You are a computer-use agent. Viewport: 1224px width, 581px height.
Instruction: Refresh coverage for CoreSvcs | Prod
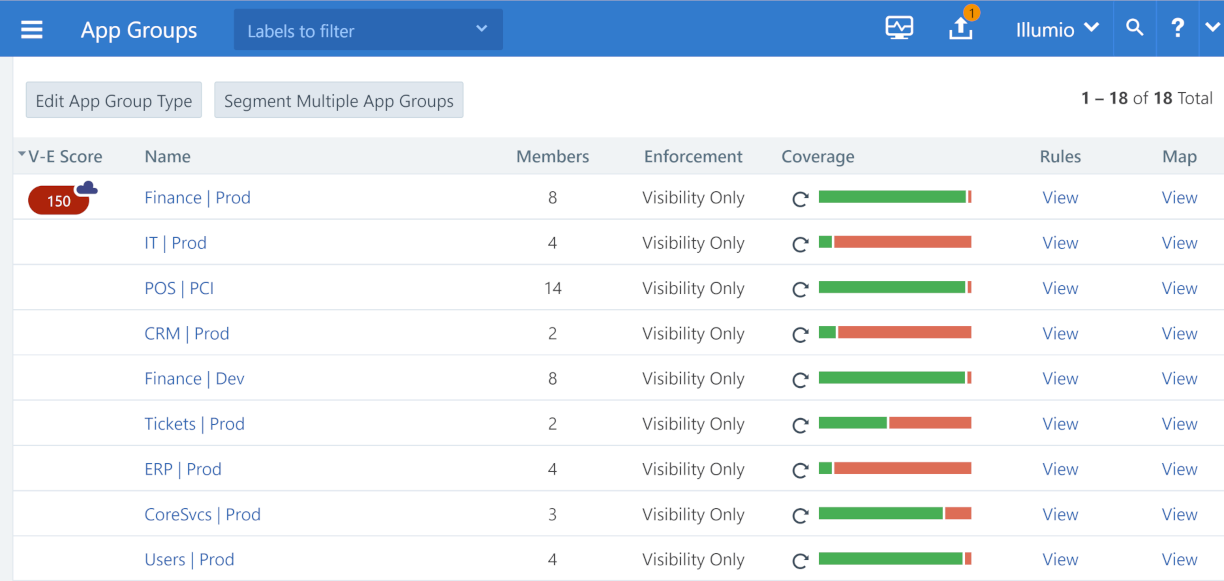click(800, 516)
